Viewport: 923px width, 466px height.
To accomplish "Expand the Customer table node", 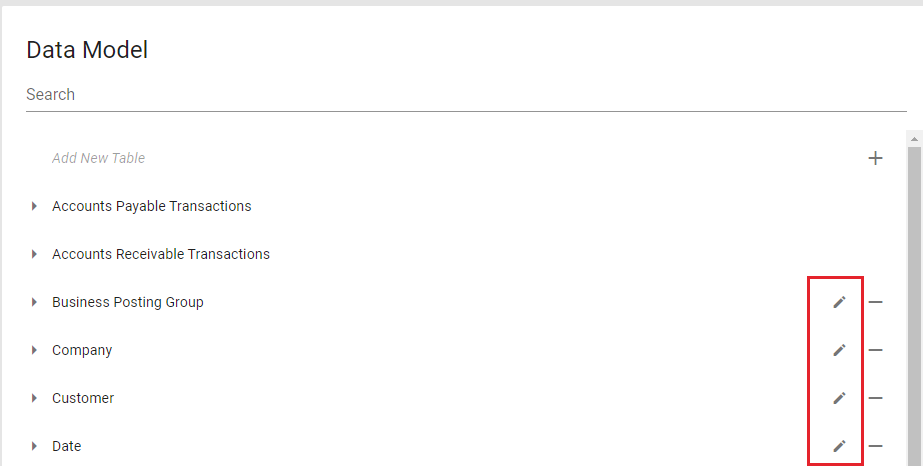I will [34, 398].
